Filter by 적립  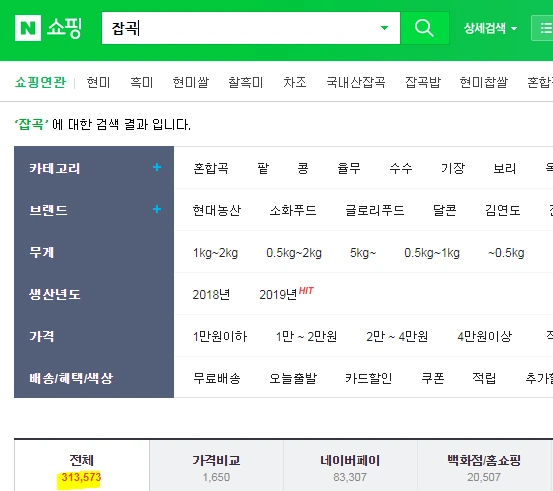(x=484, y=378)
